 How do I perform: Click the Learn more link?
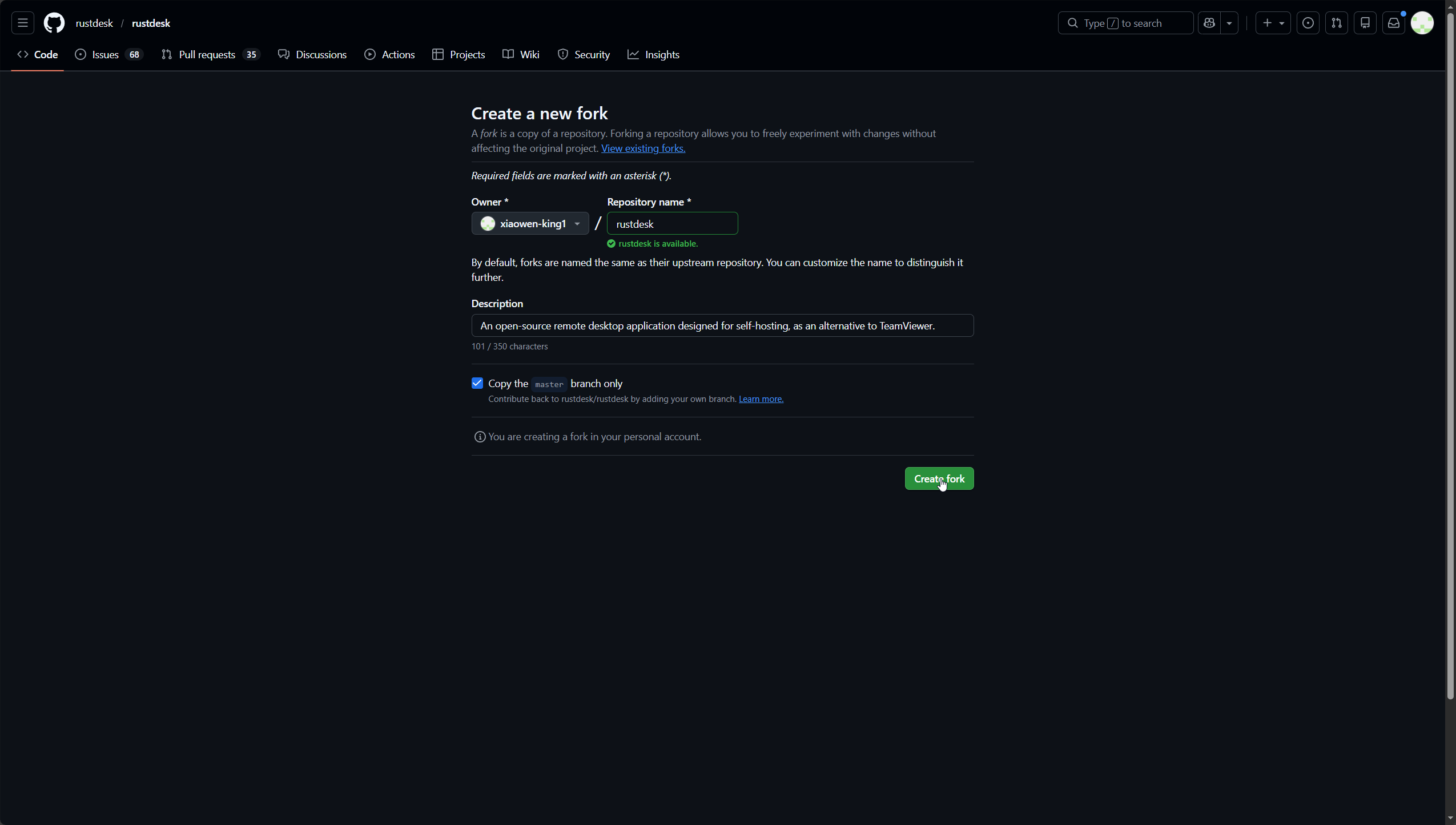(x=761, y=399)
